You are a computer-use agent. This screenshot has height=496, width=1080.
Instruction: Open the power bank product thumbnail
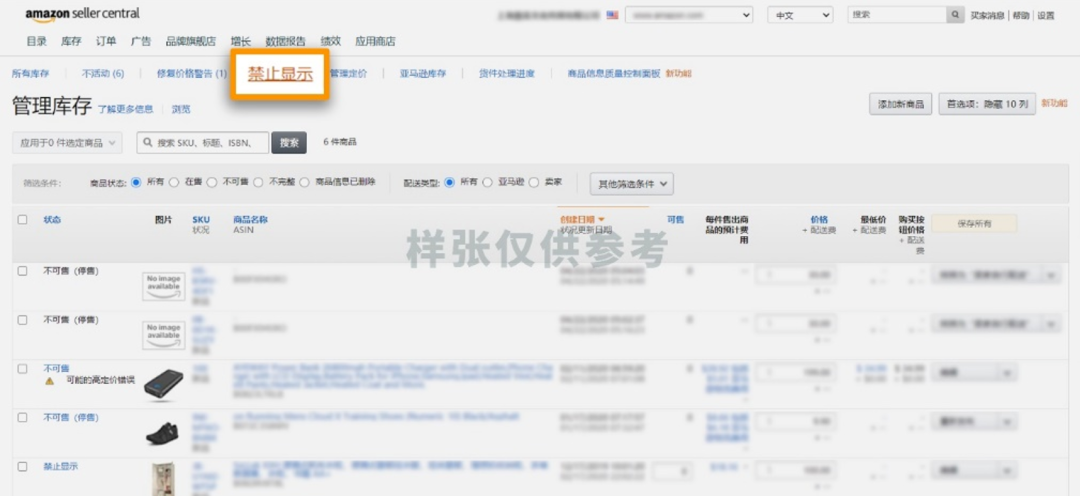(x=163, y=384)
